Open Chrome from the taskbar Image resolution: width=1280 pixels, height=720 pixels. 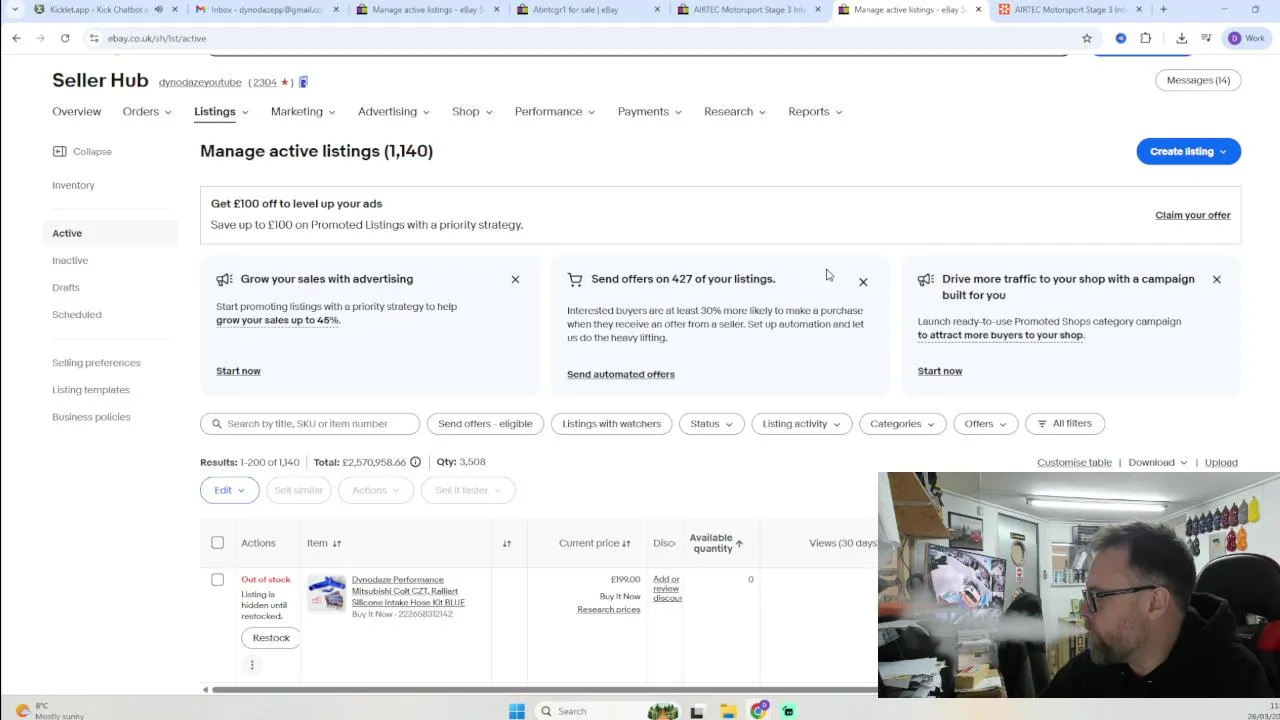click(759, 711)
